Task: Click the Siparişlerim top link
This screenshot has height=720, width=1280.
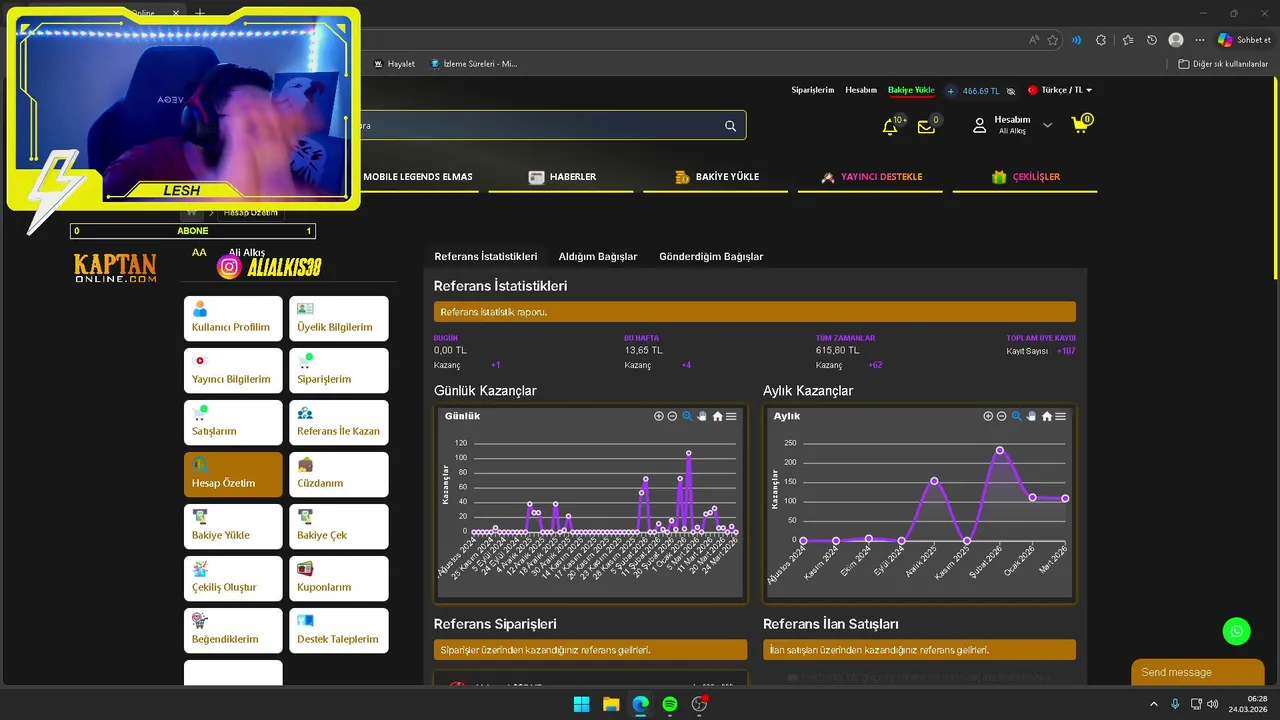Action: 813,90
